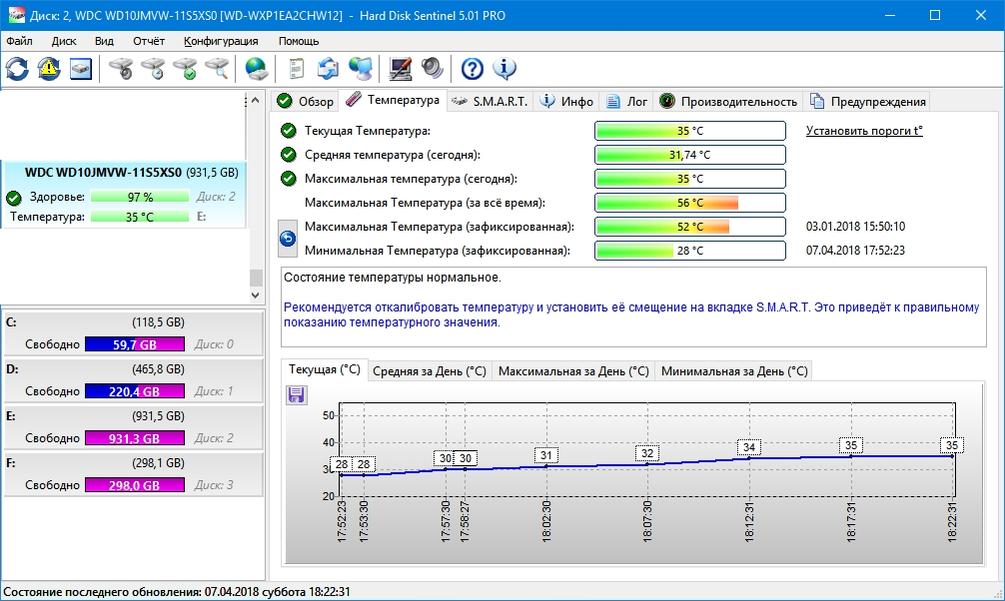Show the Минимальная за День (°C) graph
The width and height of the screenshot is (1005, 601).
coord(734,371)
